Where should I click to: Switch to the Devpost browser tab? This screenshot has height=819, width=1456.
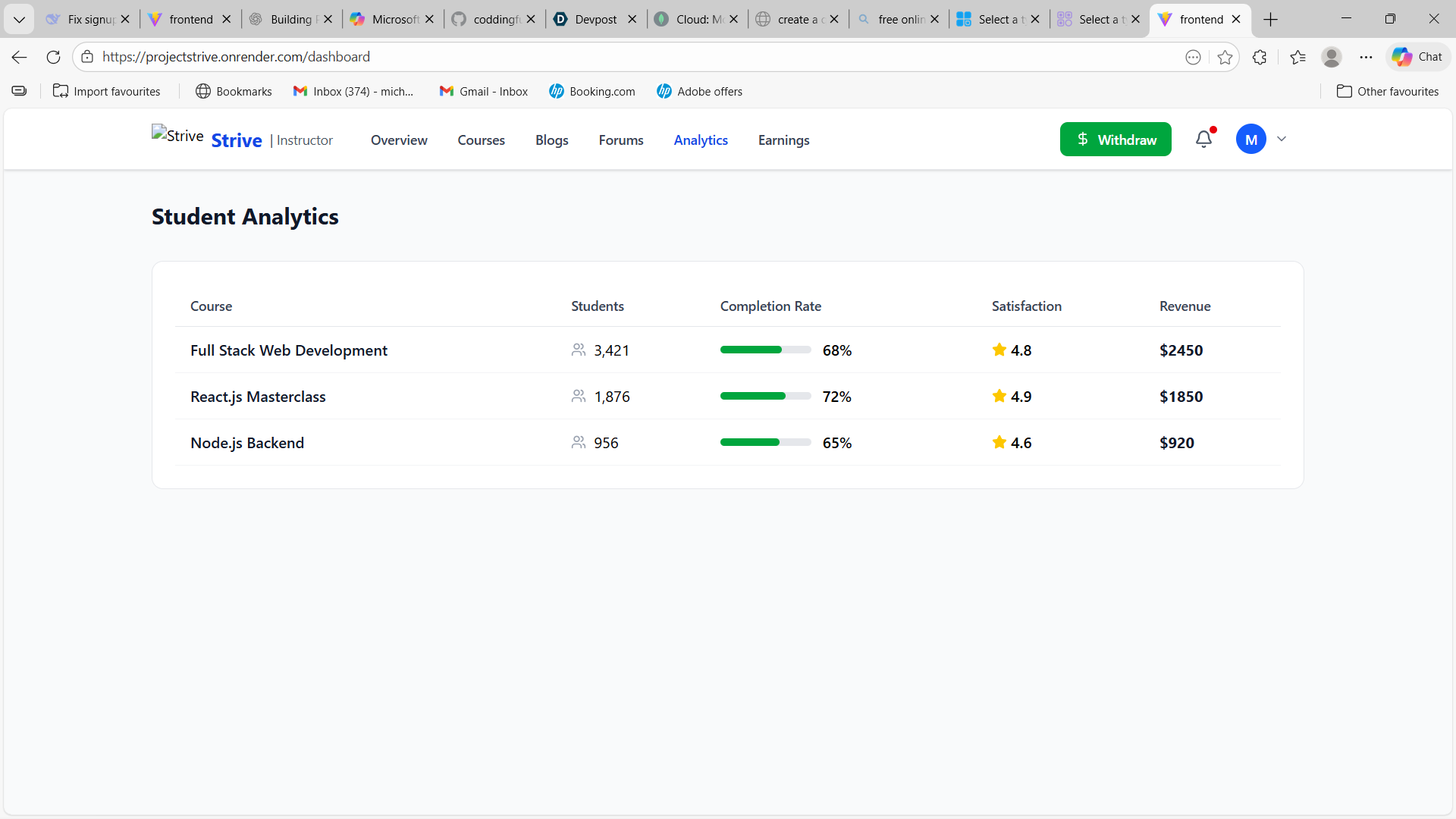(x=595, y=20)
